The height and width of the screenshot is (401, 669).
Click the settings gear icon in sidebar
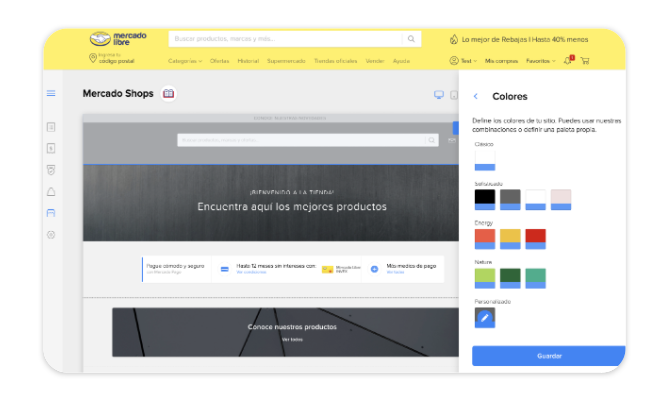[x=51, y=235]
